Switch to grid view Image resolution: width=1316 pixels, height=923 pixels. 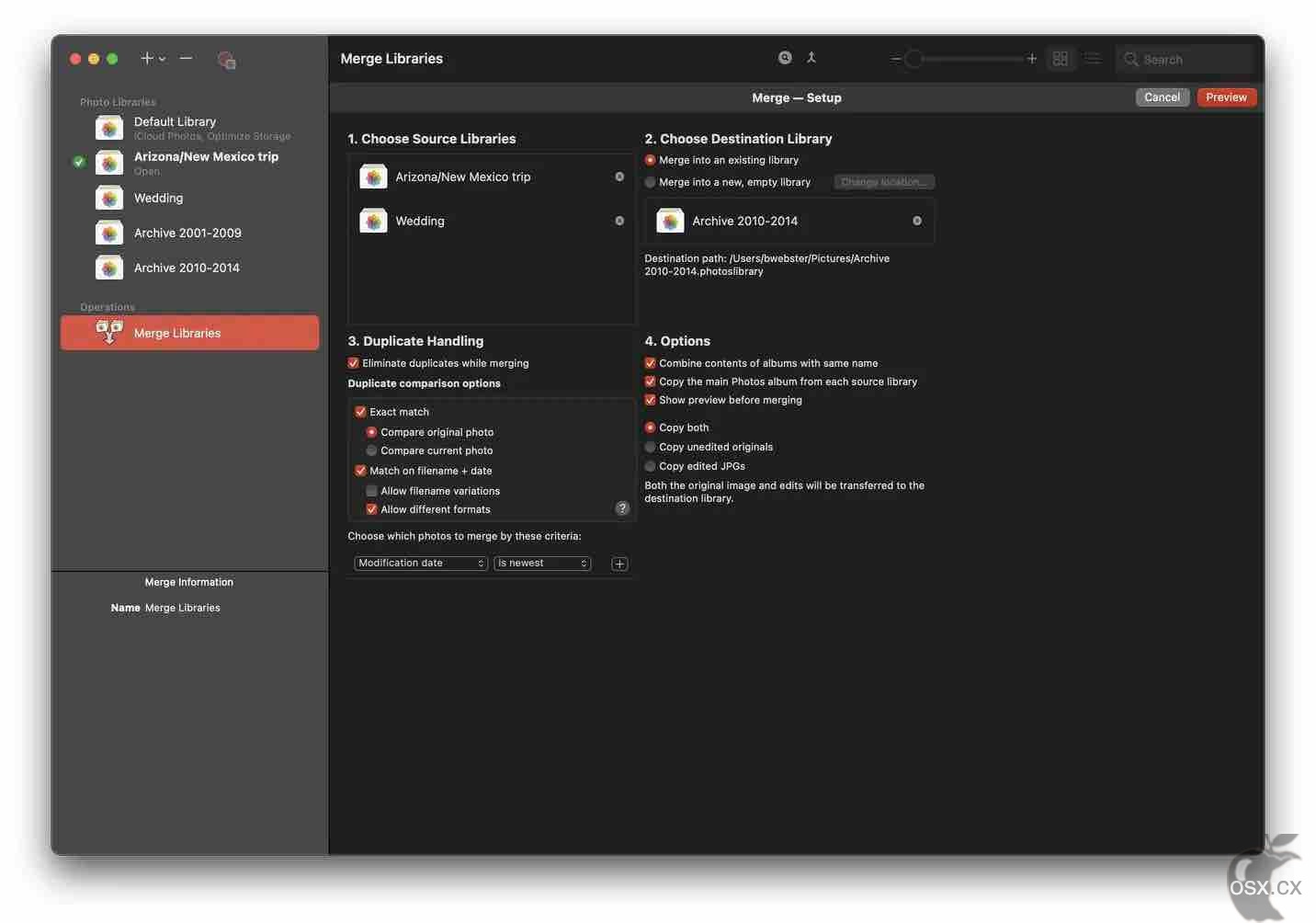coord(1061,59)
